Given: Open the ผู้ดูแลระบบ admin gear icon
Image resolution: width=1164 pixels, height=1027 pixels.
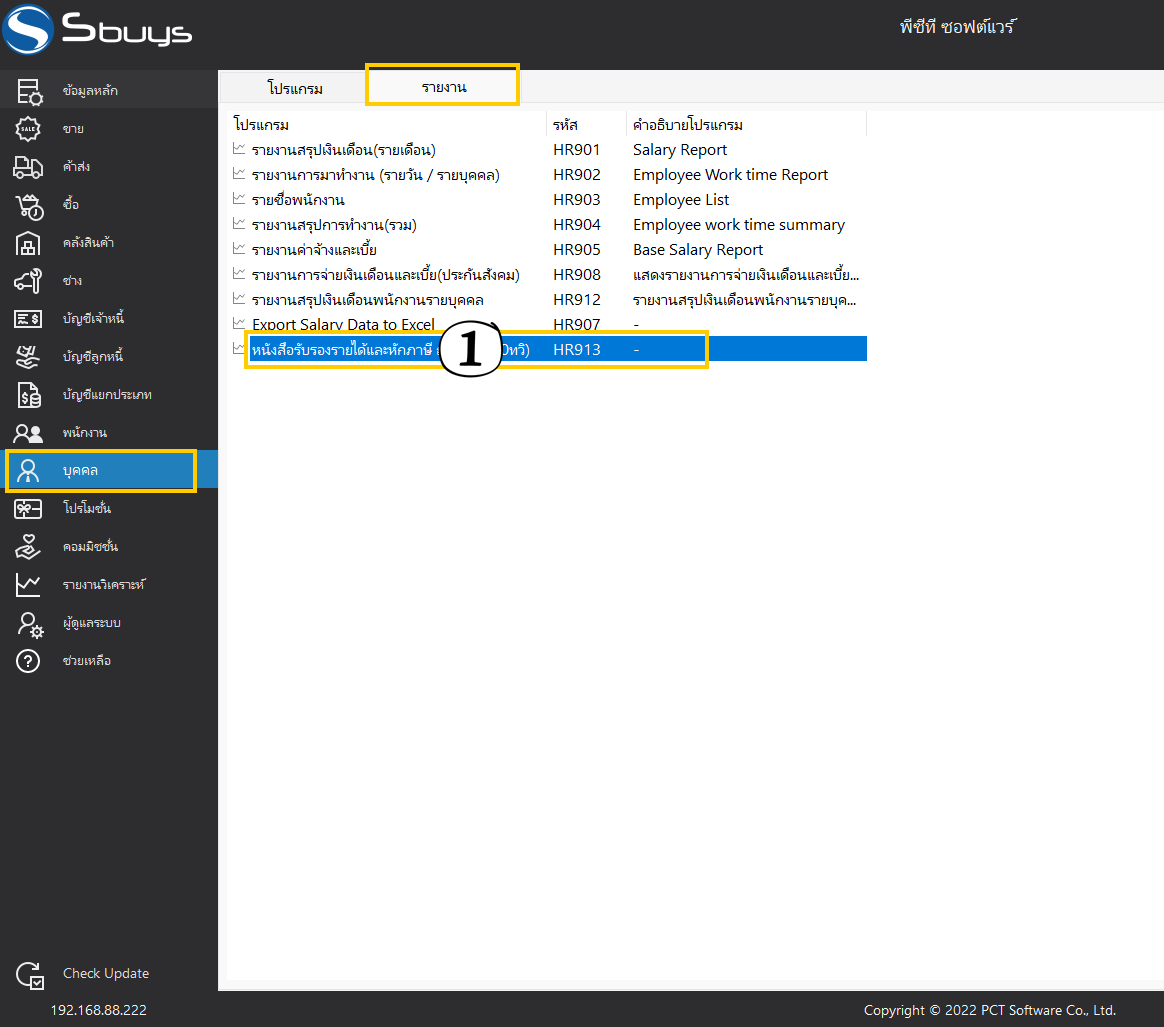Looking at the screenshot, I should click(x=30, y=624).
